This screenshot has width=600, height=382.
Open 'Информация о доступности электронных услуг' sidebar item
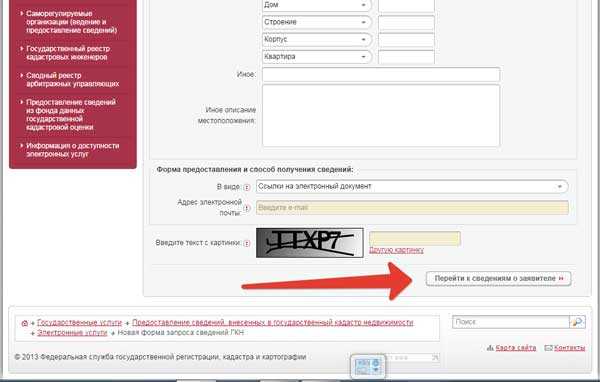[x=72, y=150]
